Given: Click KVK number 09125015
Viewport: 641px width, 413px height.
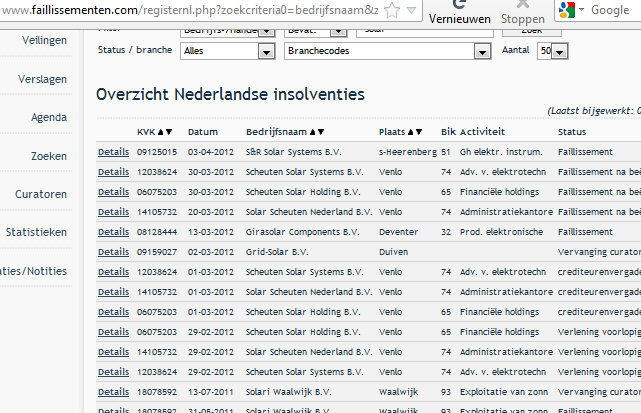Looking at the screenshot, I should point(157,152).
